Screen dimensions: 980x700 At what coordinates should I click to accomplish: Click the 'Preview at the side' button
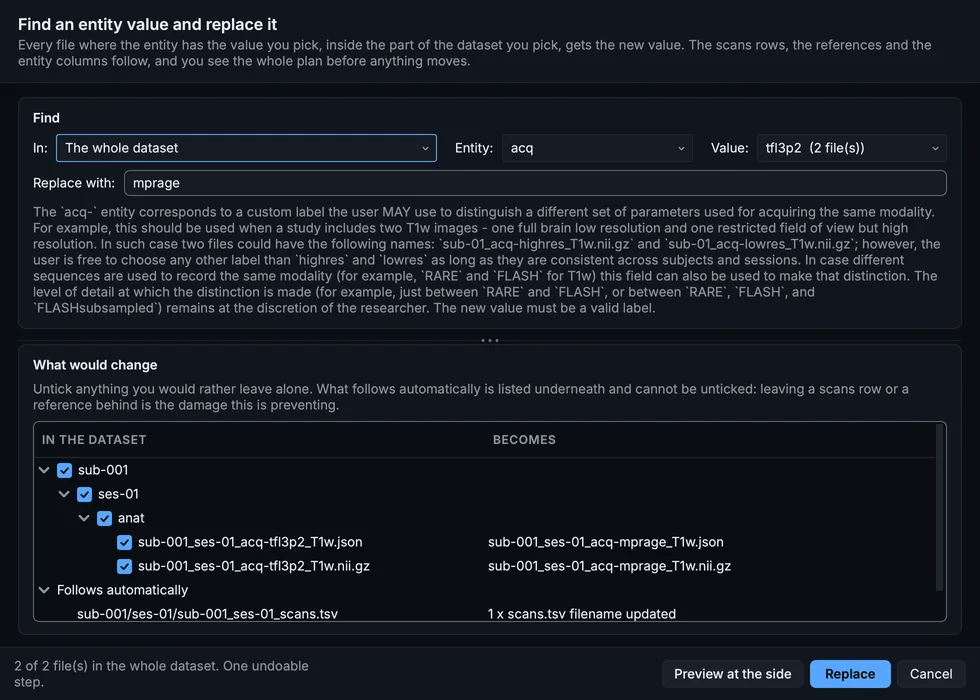pos(732,674)
